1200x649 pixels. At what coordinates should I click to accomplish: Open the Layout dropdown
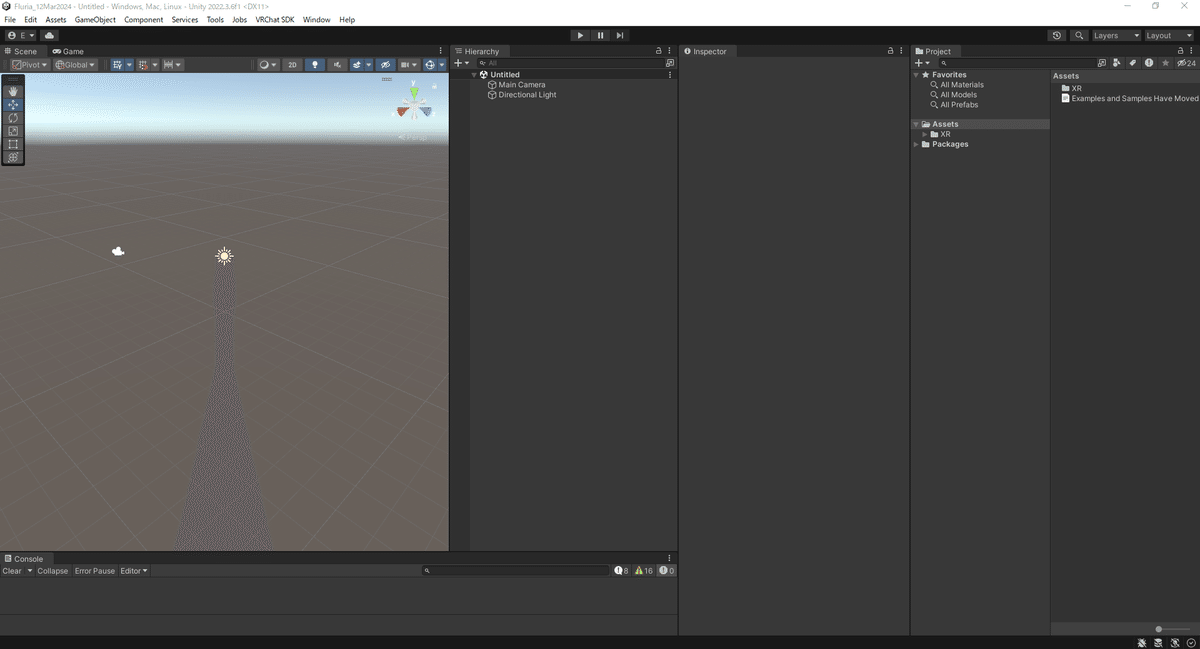click(1169, 35)
